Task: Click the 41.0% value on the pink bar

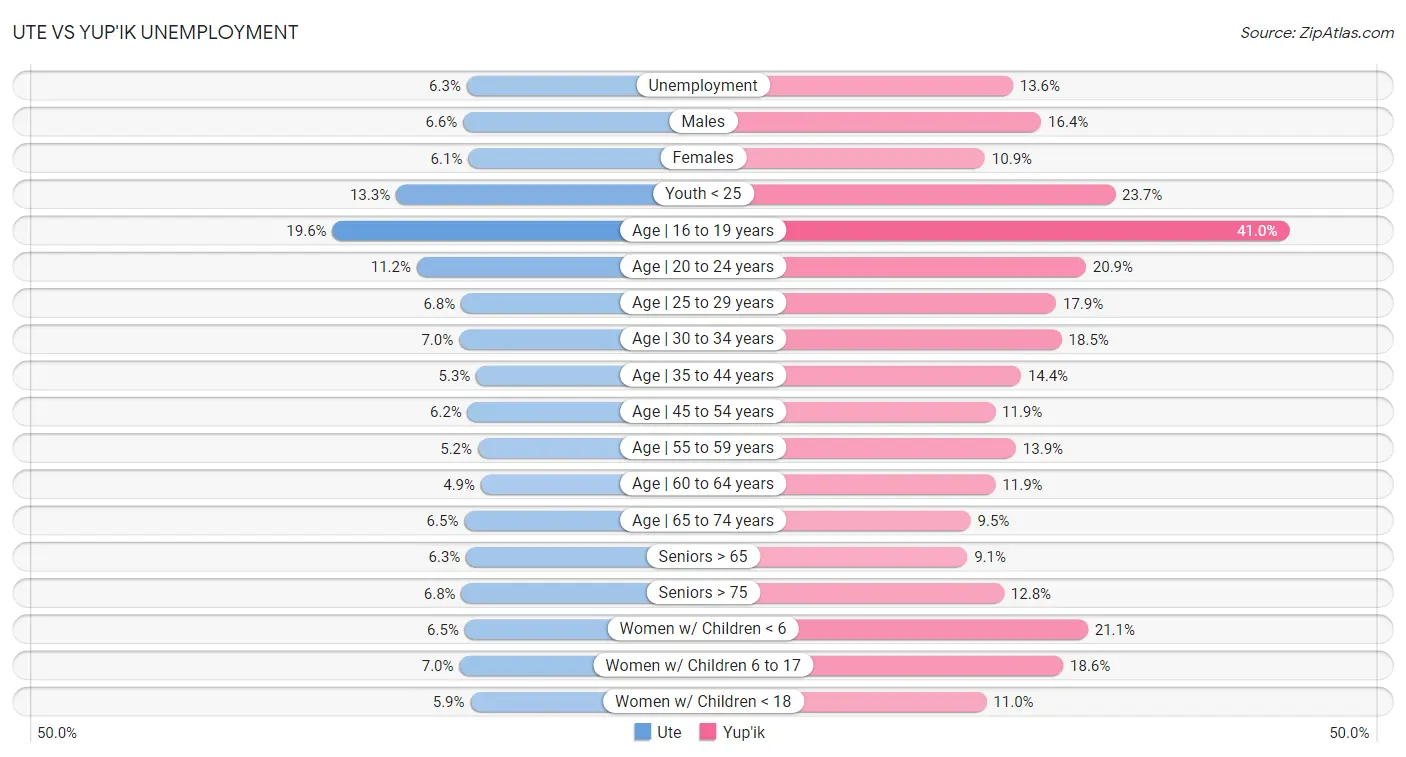Action: point(1257,231)
